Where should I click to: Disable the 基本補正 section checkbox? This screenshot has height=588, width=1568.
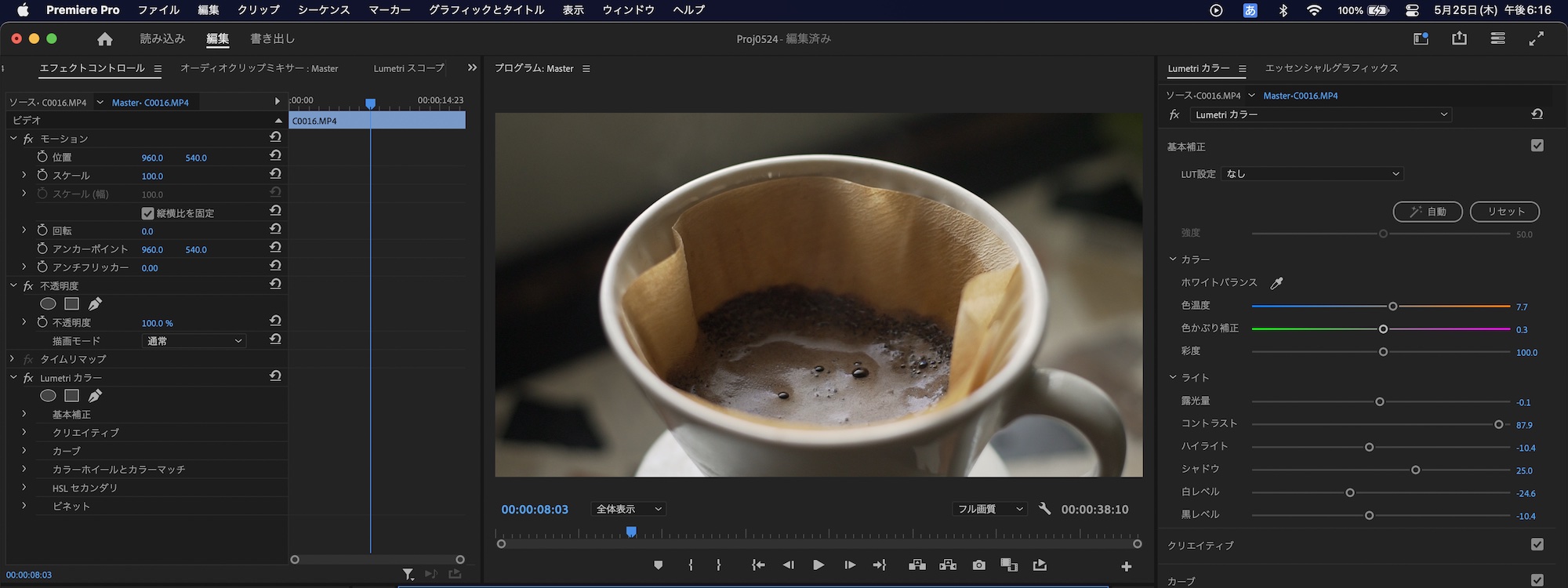click(x=1537, y=146)
